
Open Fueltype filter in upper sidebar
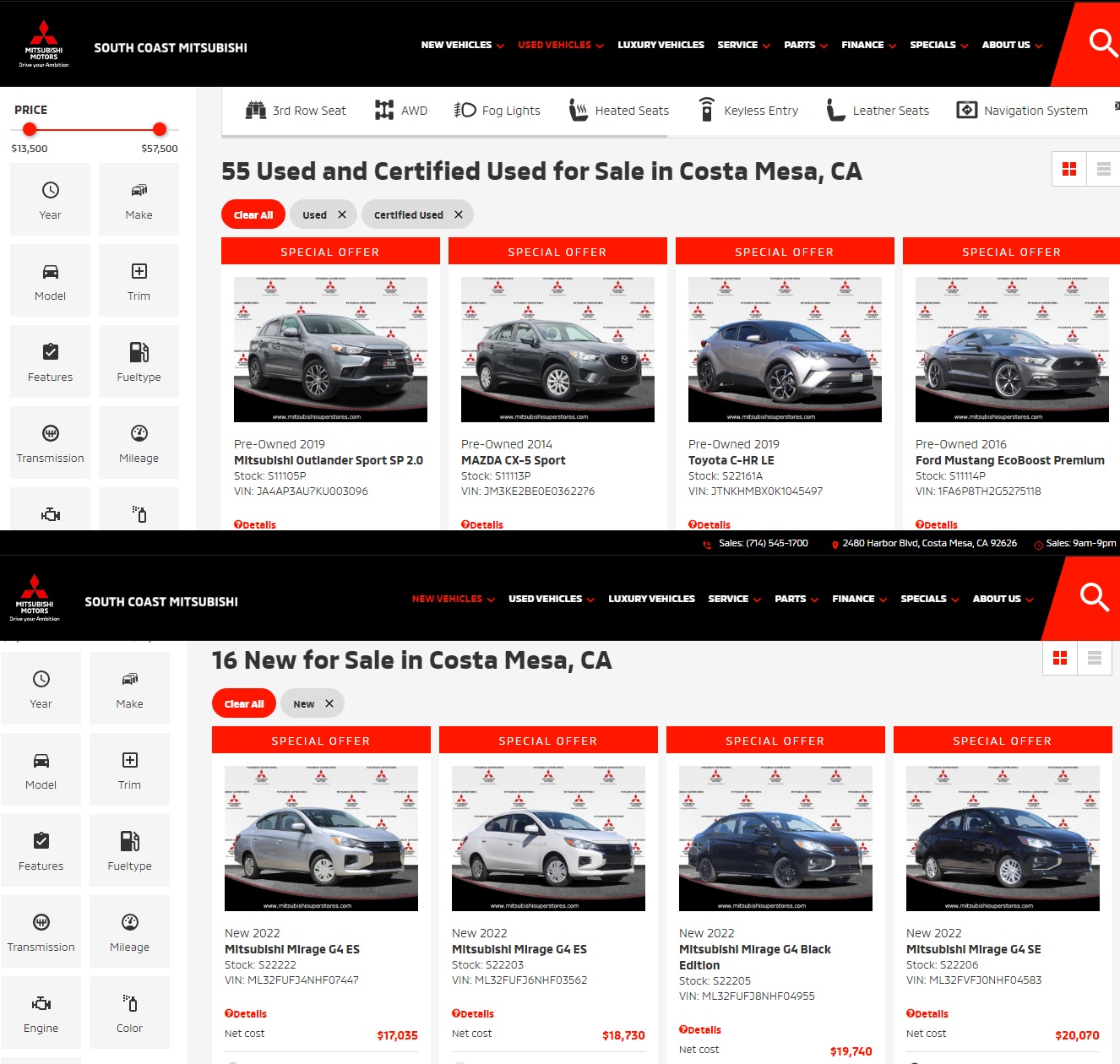(139, 361)
